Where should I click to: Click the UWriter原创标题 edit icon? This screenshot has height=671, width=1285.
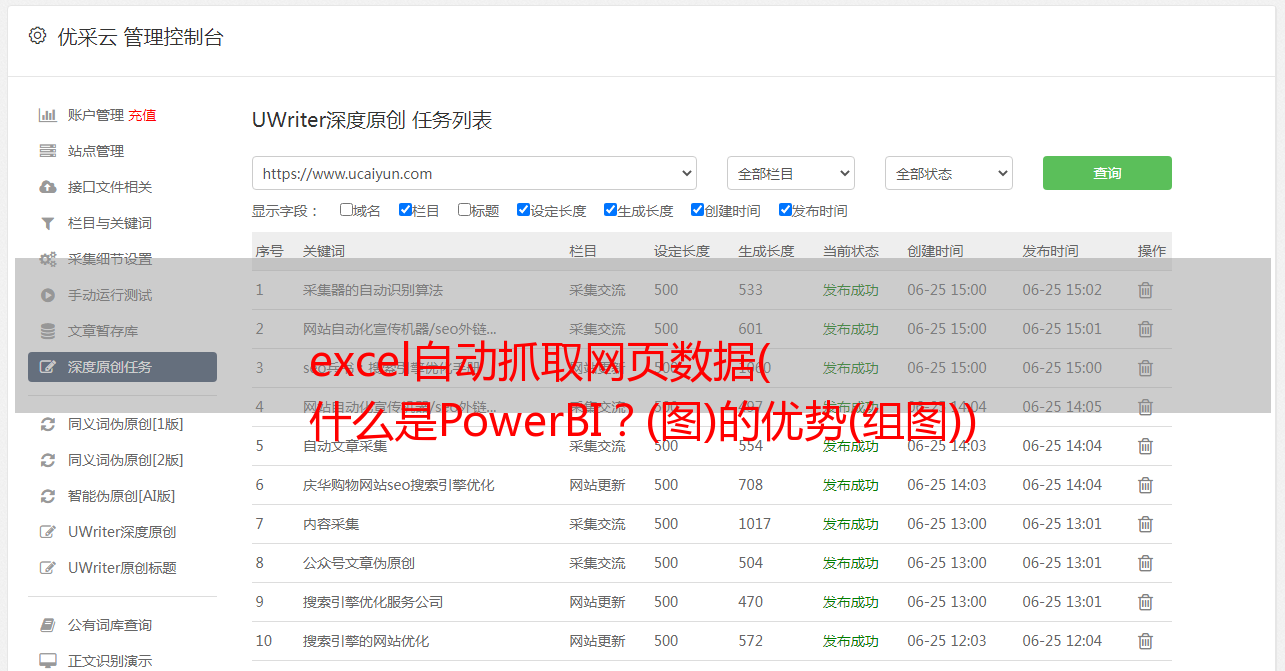tap(47, 568)
